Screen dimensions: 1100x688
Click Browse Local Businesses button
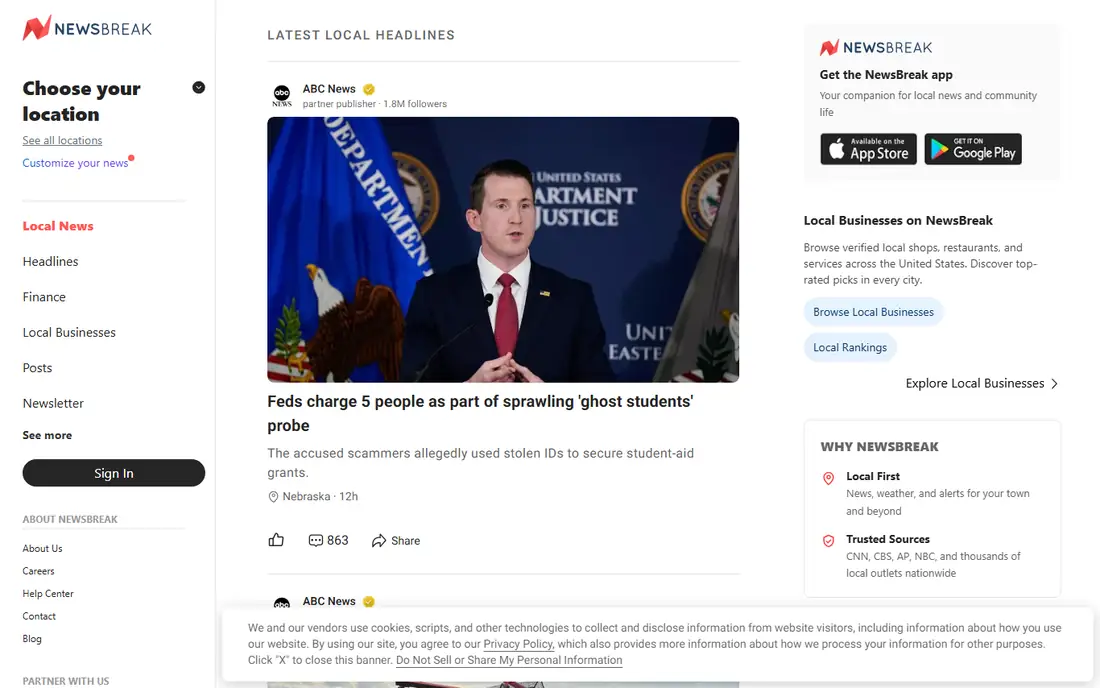tap(873, 312)
